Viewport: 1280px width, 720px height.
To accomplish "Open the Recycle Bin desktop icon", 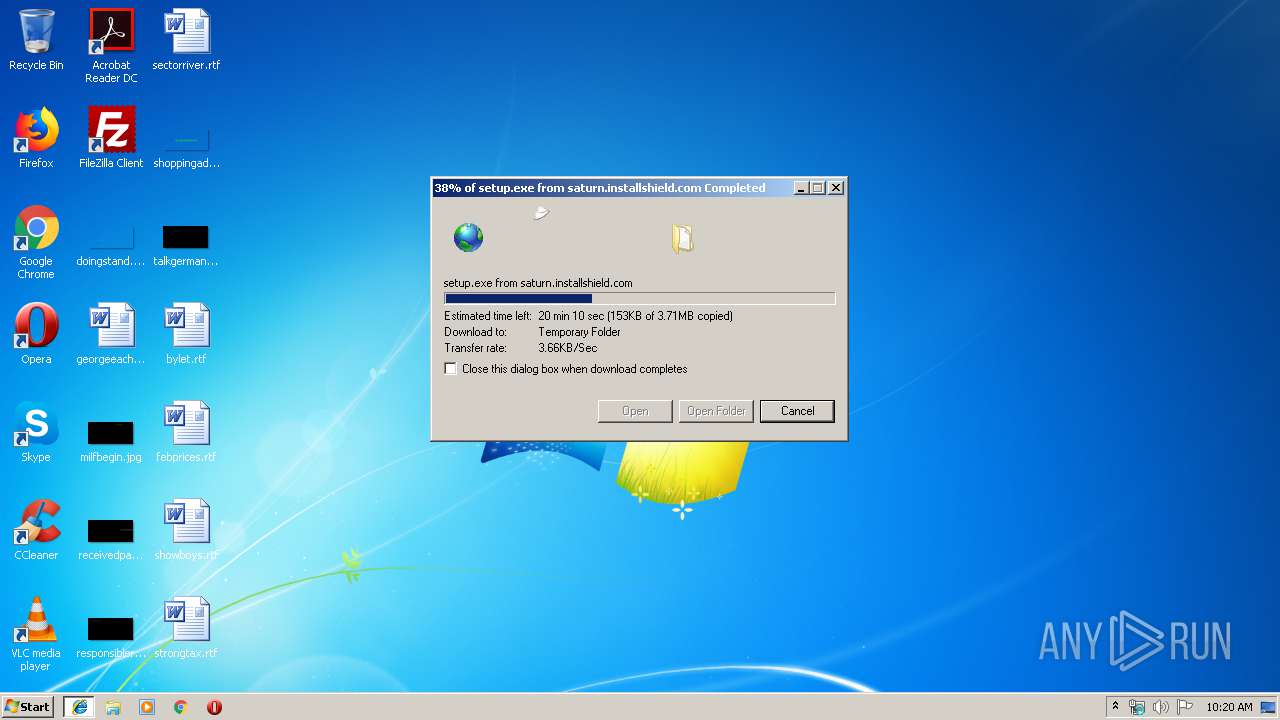I will (x=36, y=40).
